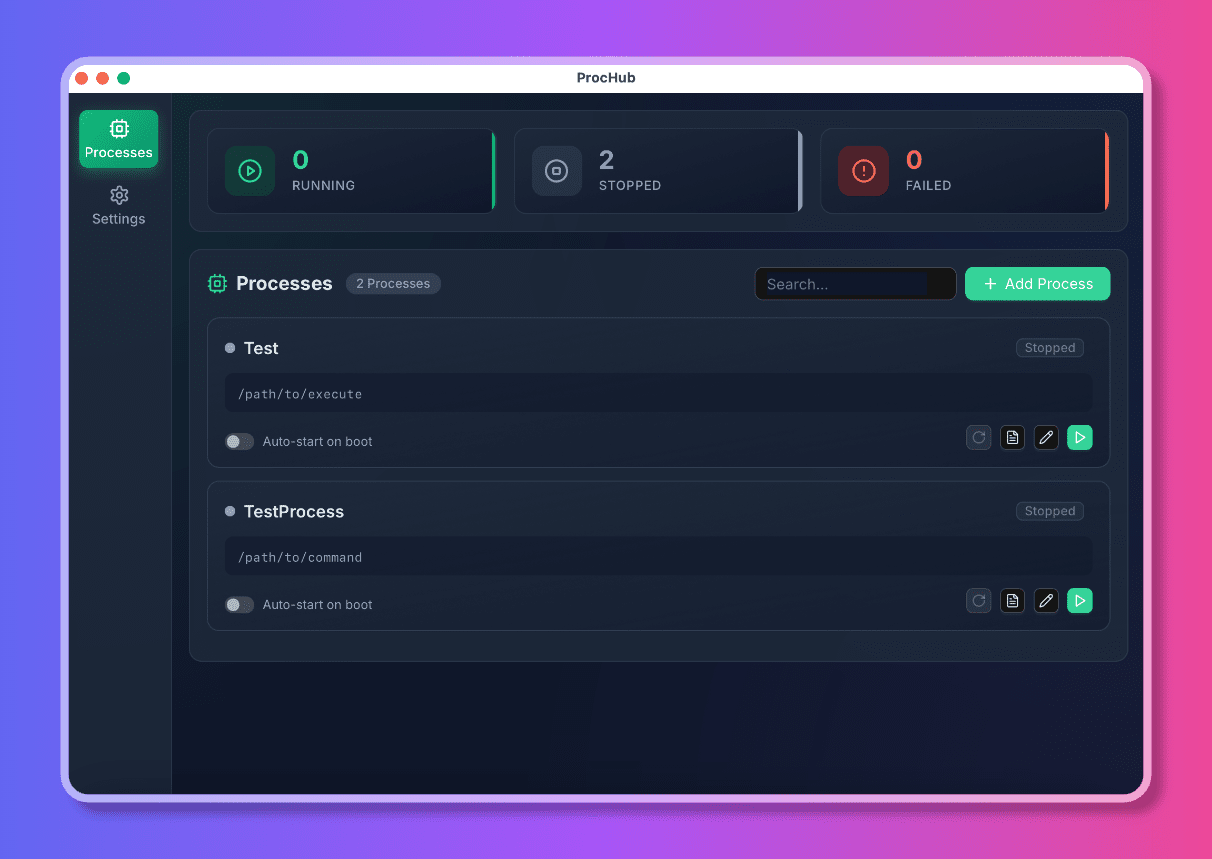1212x859 pixels.
Task: Select Processes in the sidebar
Action: click(x=118, y=139)
